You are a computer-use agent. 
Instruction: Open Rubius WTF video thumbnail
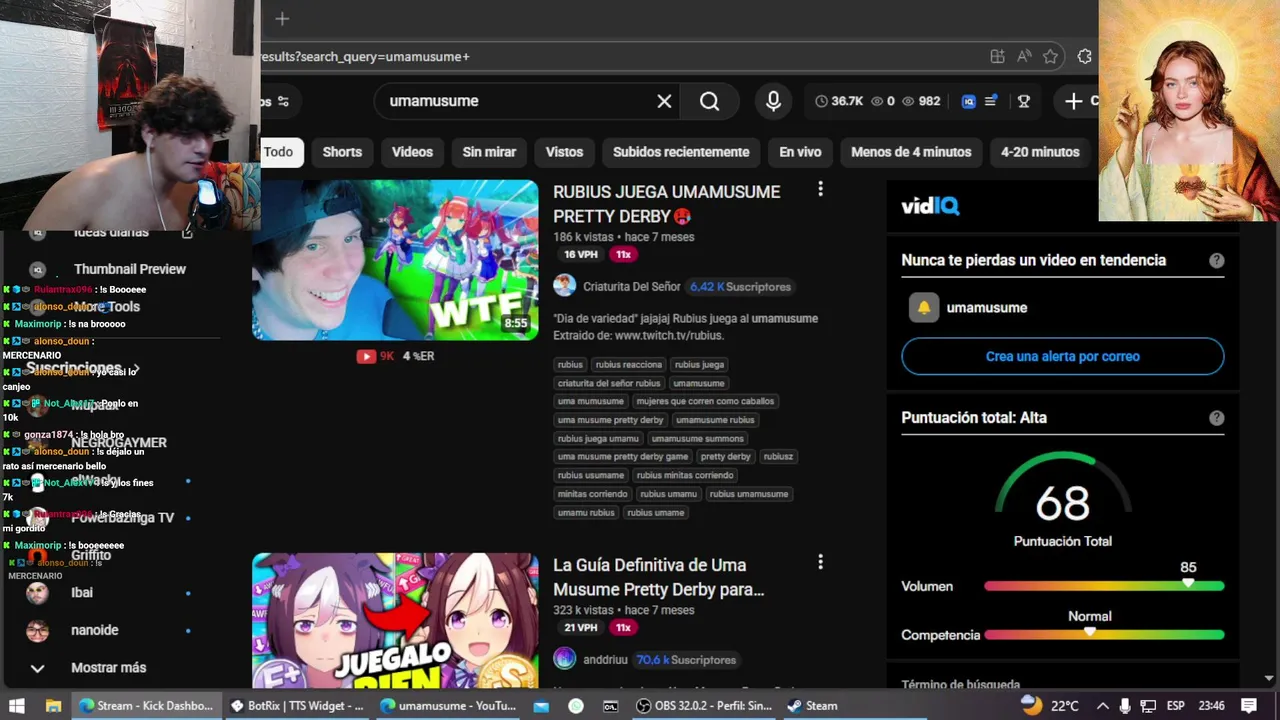point(395,260)
